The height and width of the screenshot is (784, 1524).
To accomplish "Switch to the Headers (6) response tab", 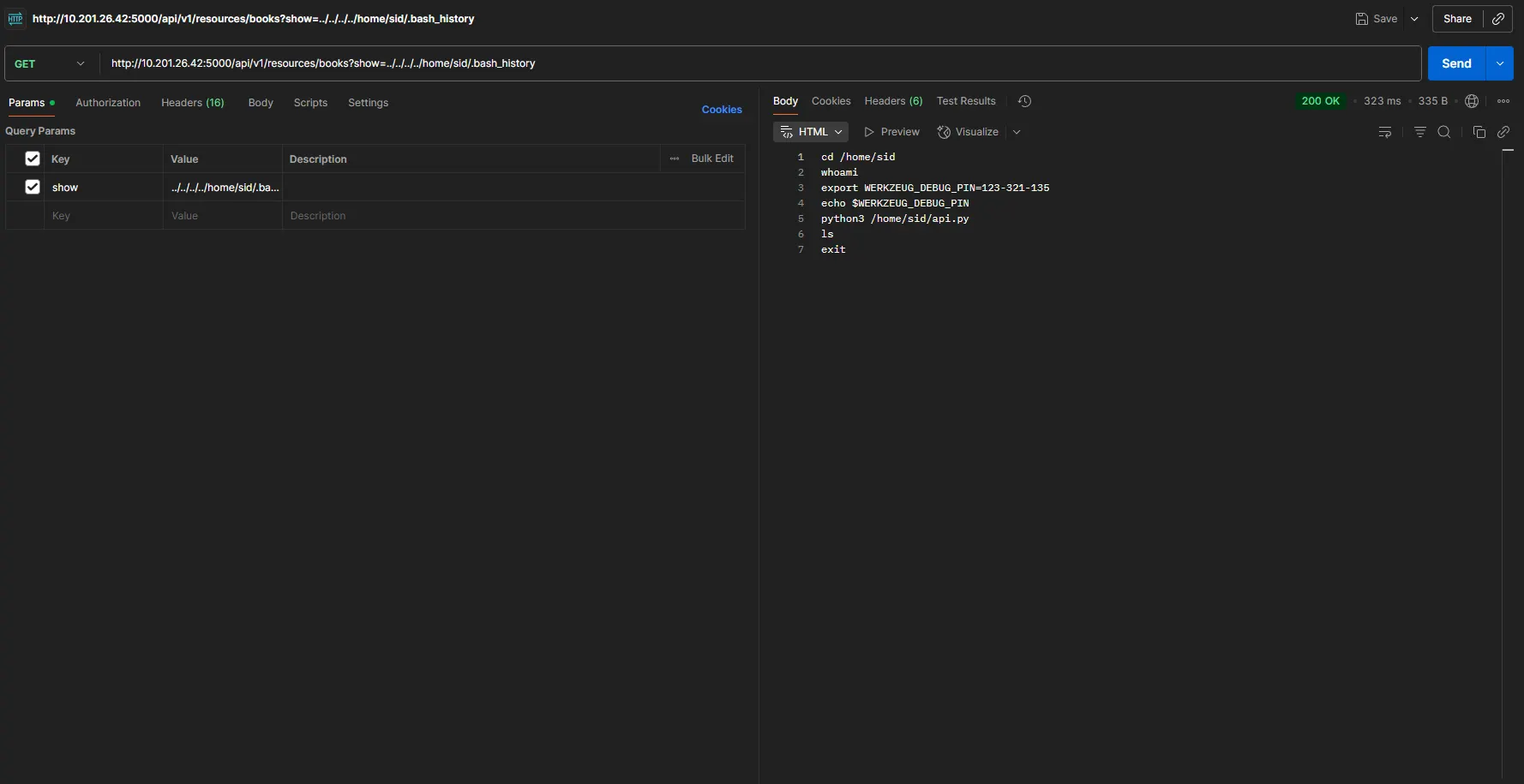I will tap(893, 101).
